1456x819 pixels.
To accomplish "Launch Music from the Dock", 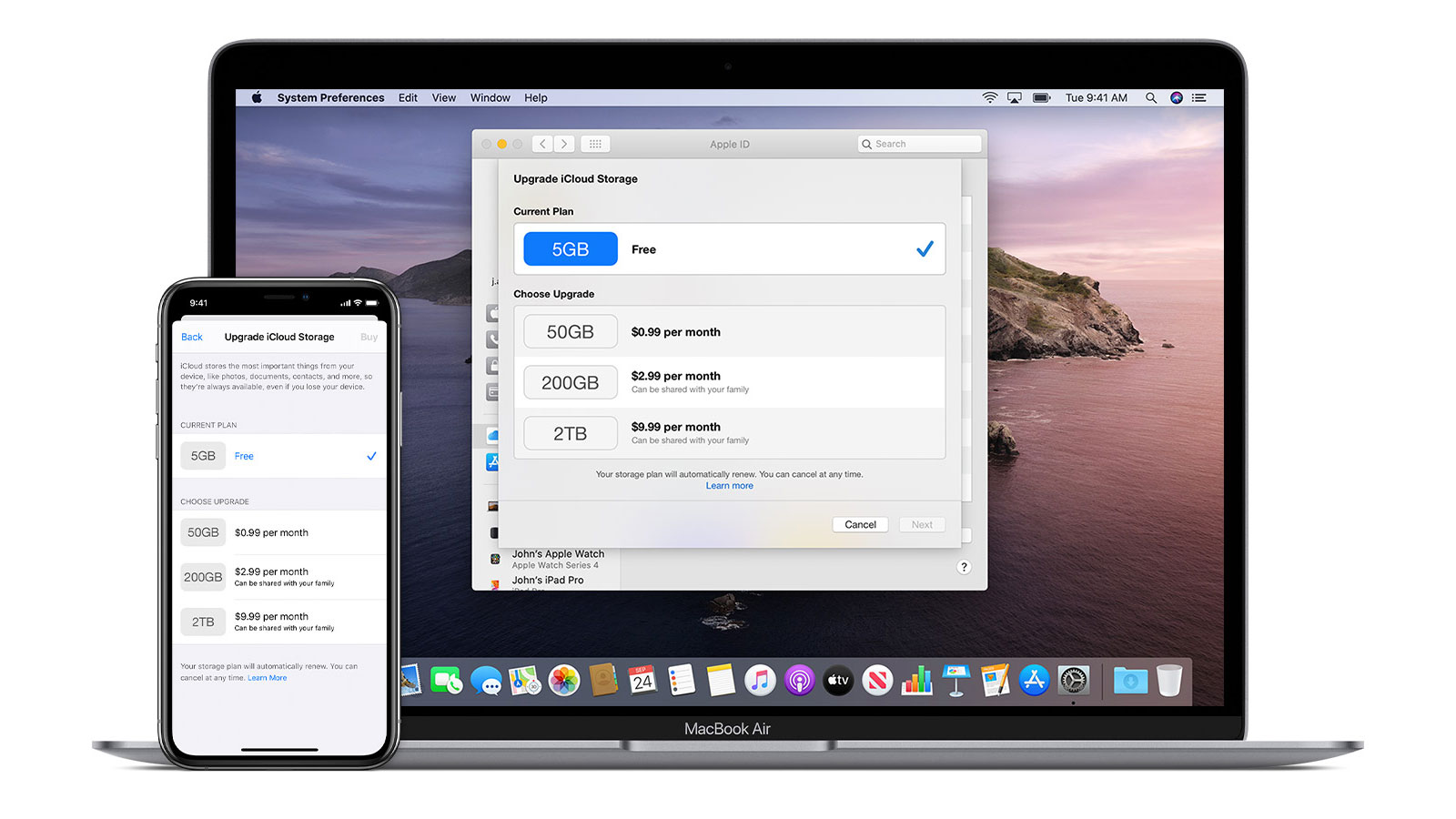I will click(x=760, y=680).
